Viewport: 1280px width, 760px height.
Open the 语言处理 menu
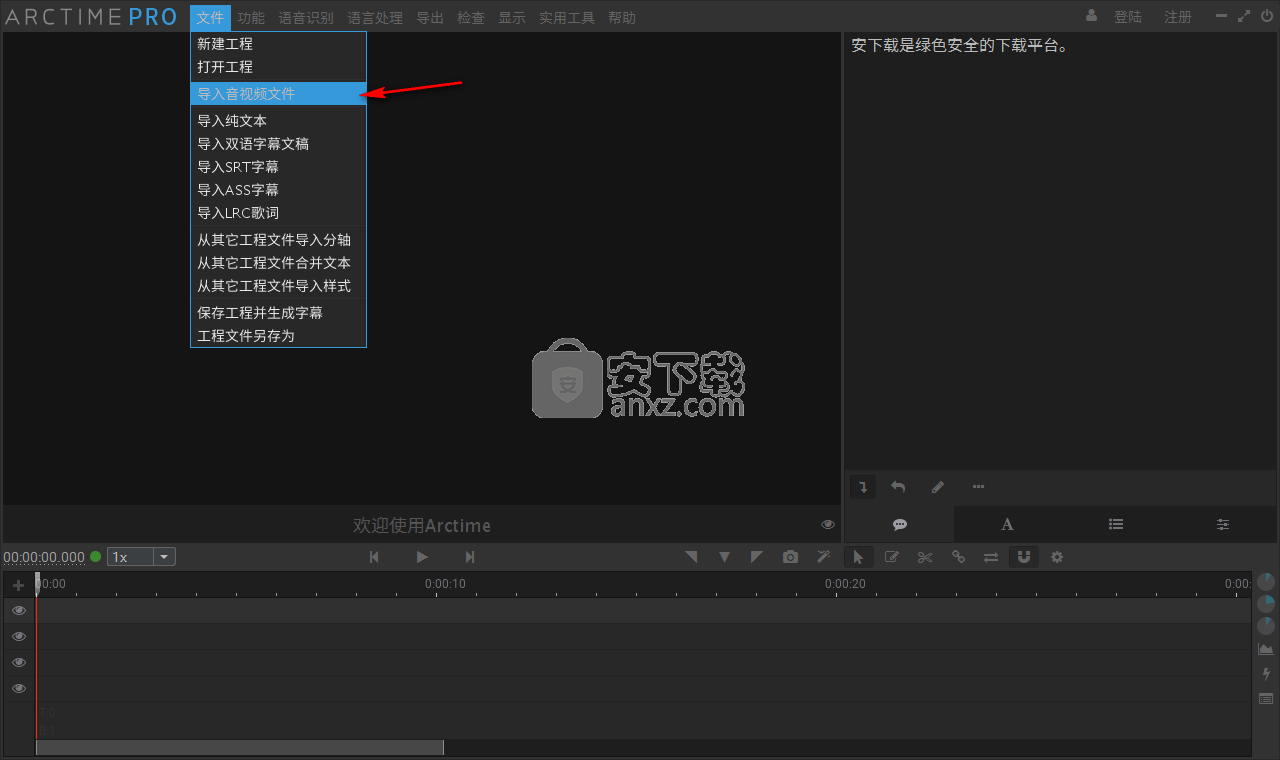click(x=375, y=17)
